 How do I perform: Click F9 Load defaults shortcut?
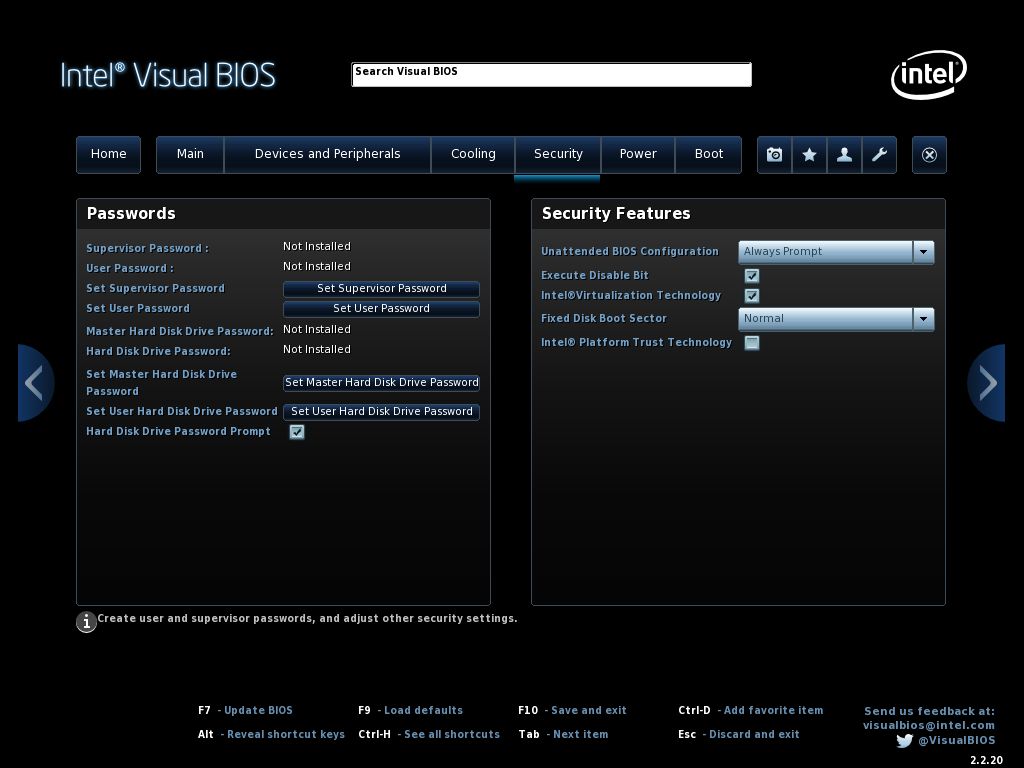coord(410,710)
